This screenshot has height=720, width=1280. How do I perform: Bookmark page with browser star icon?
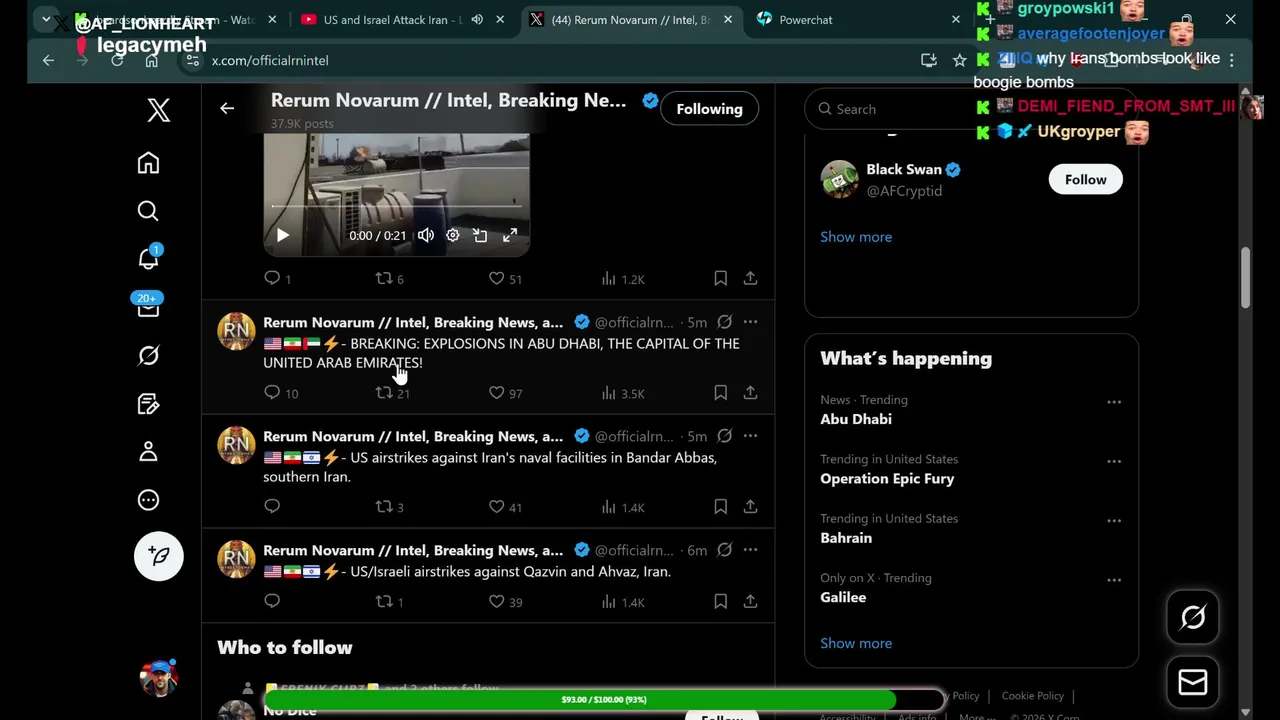[960, 60]
